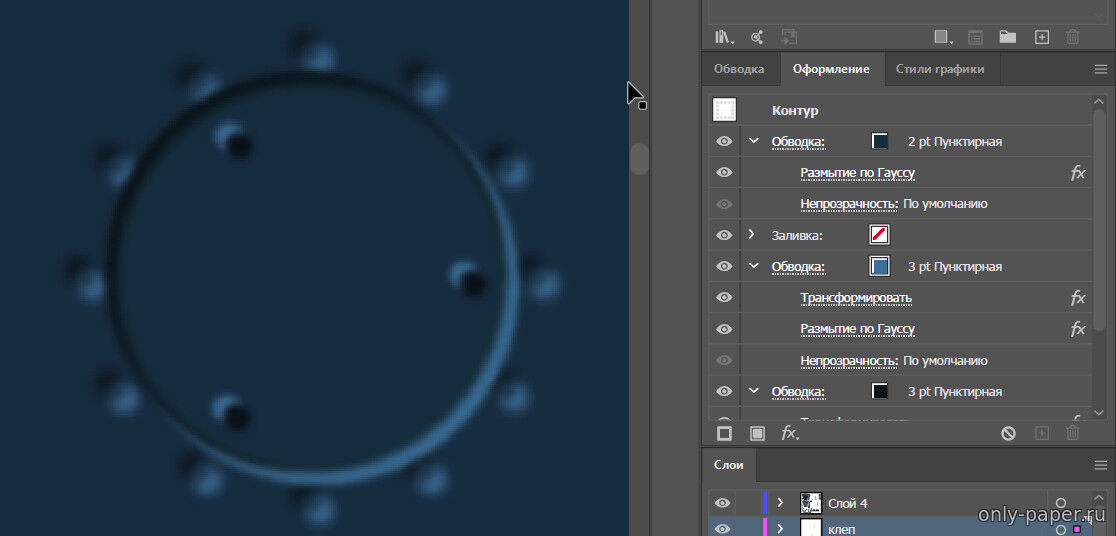This screenshot has height=536, width=1116.
Task: Click the new swatch plus icon
Action: click(x=1041, y=37)
